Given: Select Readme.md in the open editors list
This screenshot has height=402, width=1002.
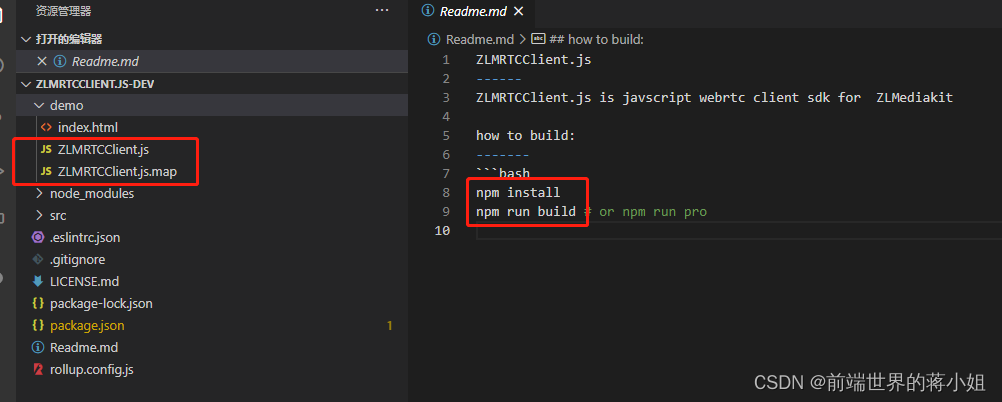Looking at the screenshot, I should coord(105,61).
